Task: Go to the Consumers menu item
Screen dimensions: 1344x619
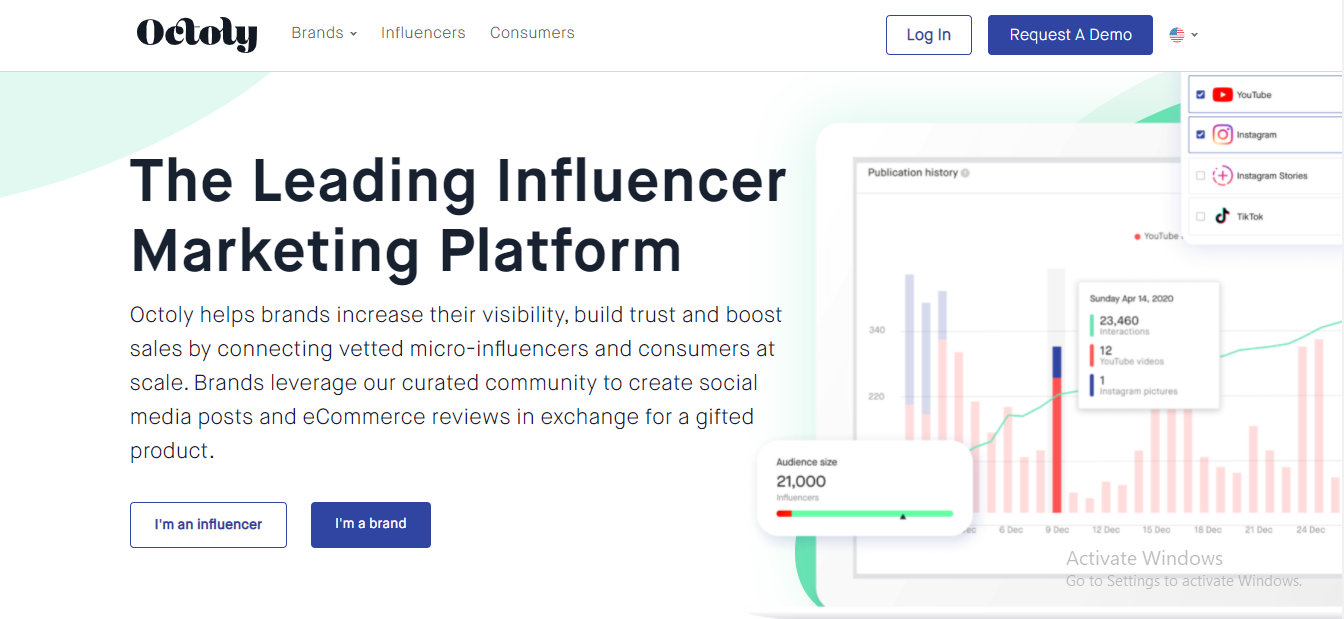Action: pyautogui.click(x=532, y=33)
